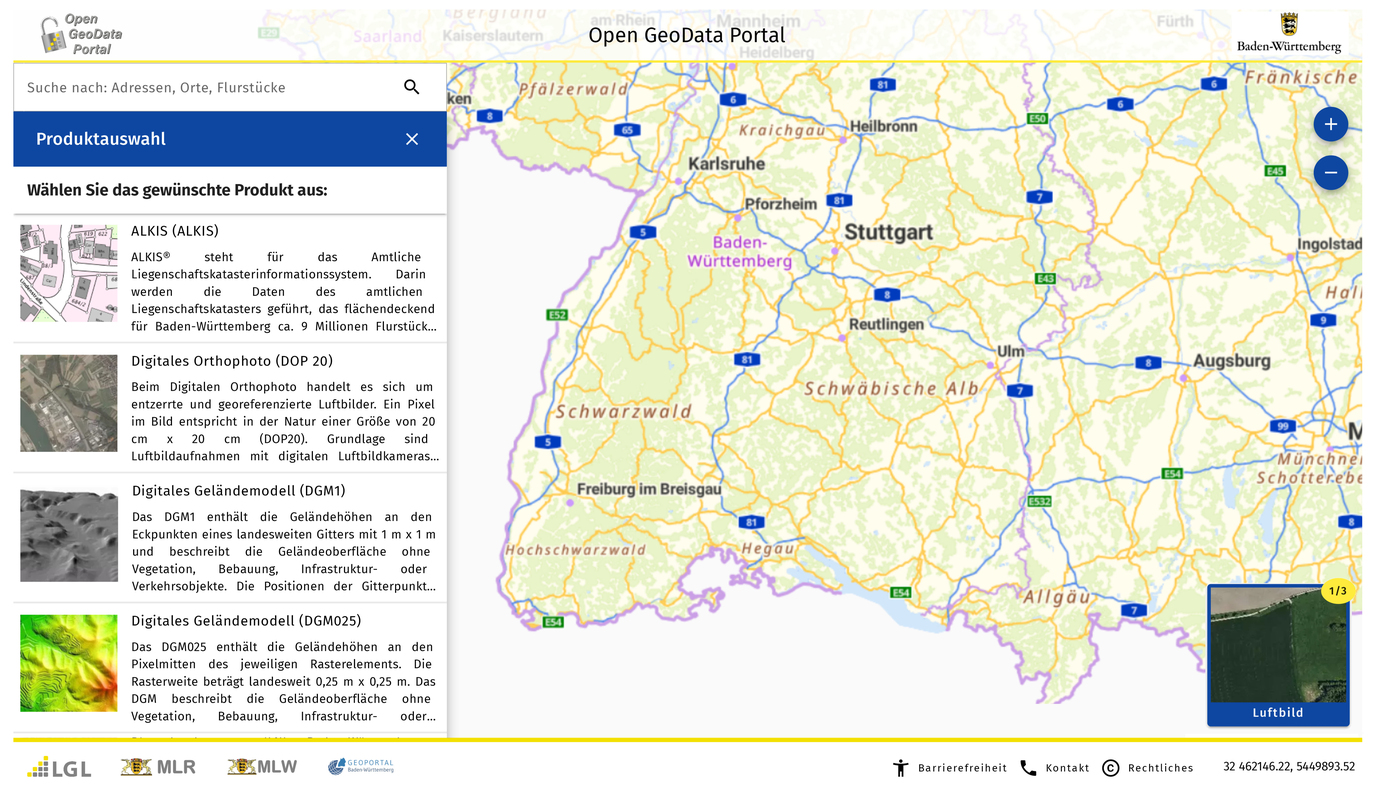Click the Stuttgart label on the map
Image resolution: width=1376 pixels, height=800 pixels.
pos(888,232)
